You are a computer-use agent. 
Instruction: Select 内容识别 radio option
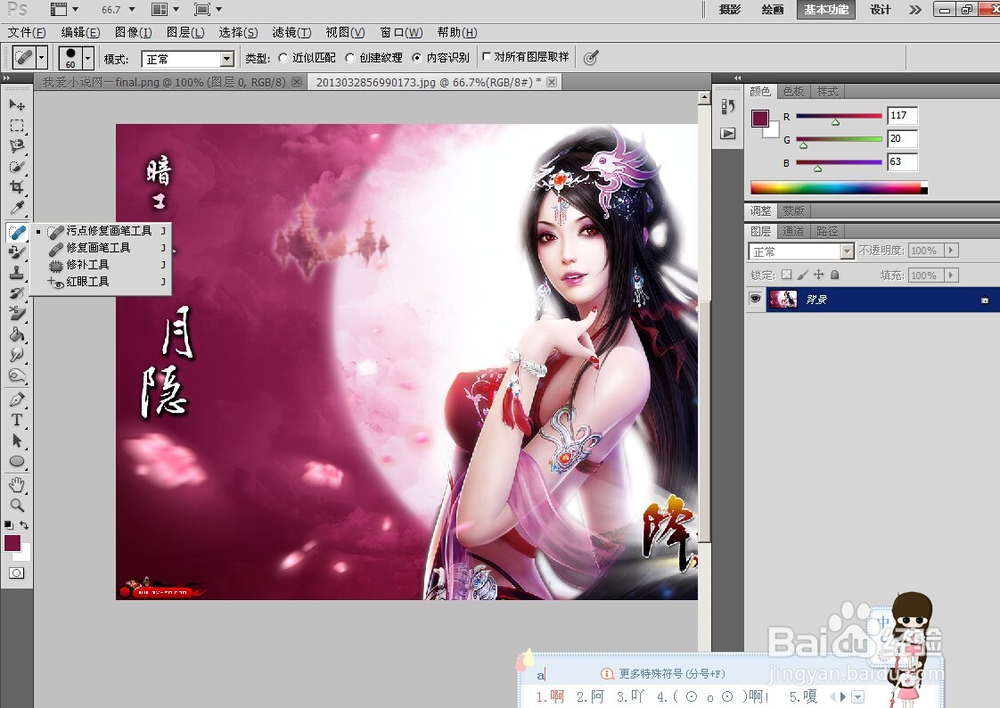tap(416, 58)
